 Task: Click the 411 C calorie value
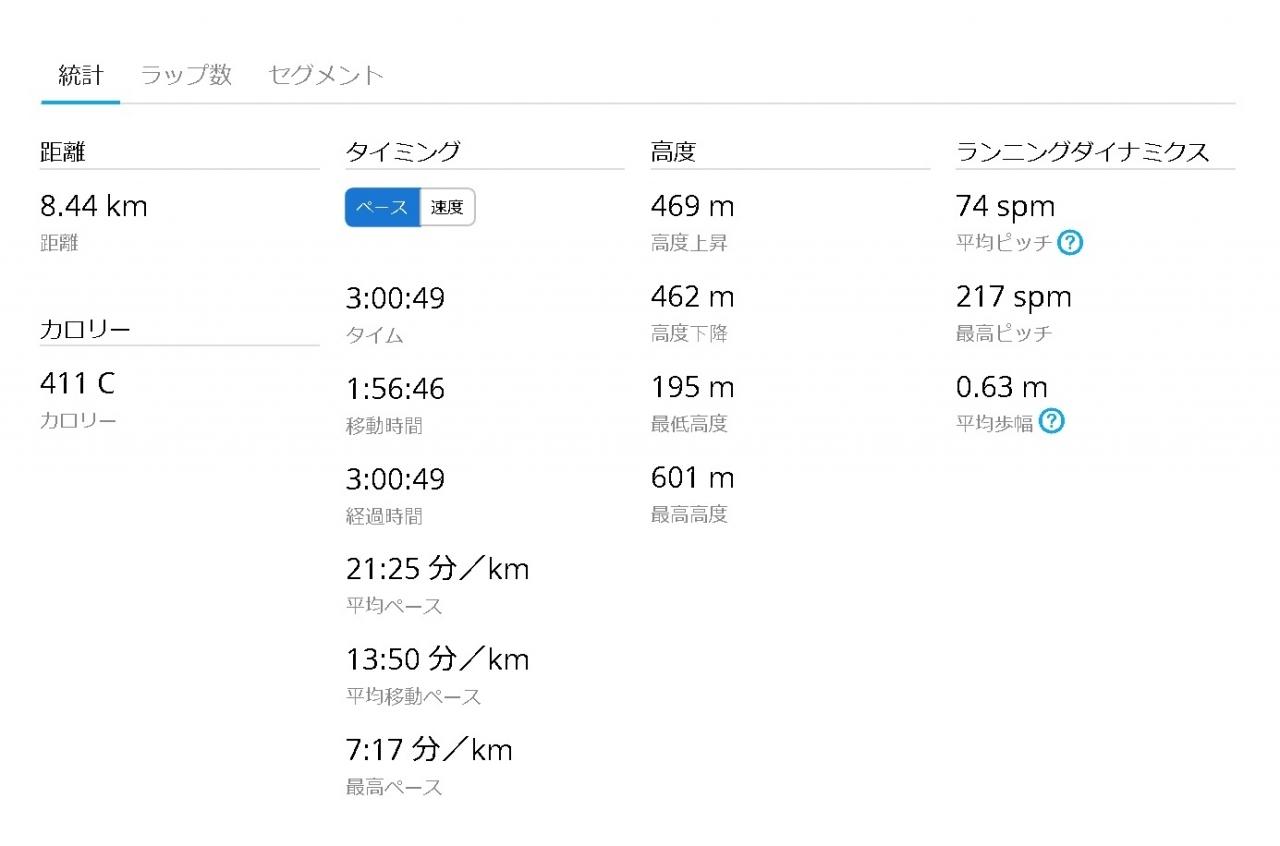78,383
